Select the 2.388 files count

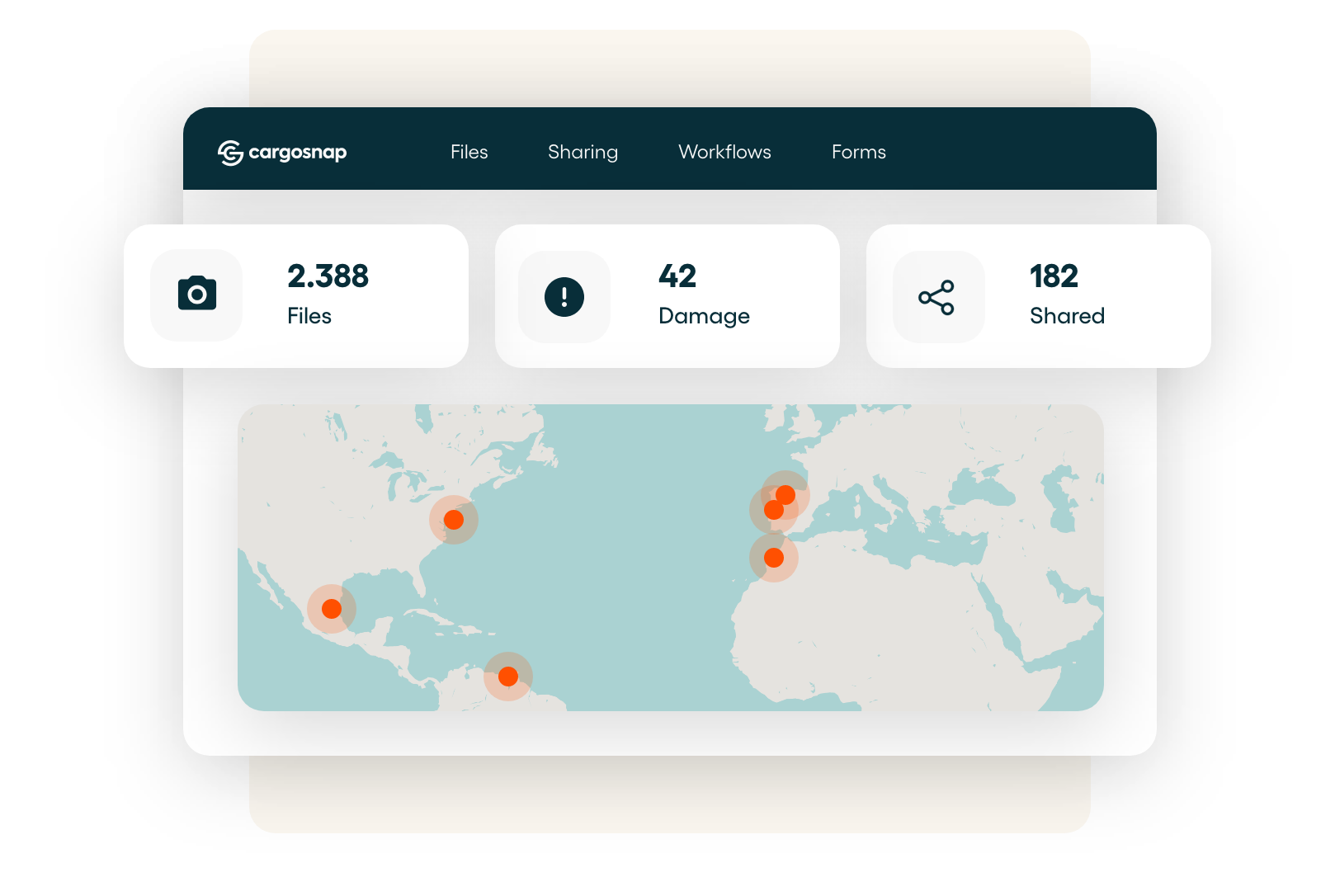(x=328, y=276)
